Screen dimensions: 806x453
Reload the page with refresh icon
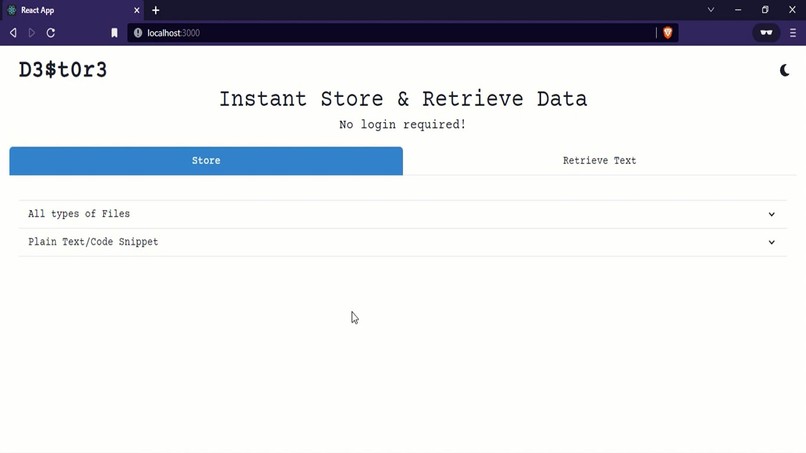(x=50, y=33)
